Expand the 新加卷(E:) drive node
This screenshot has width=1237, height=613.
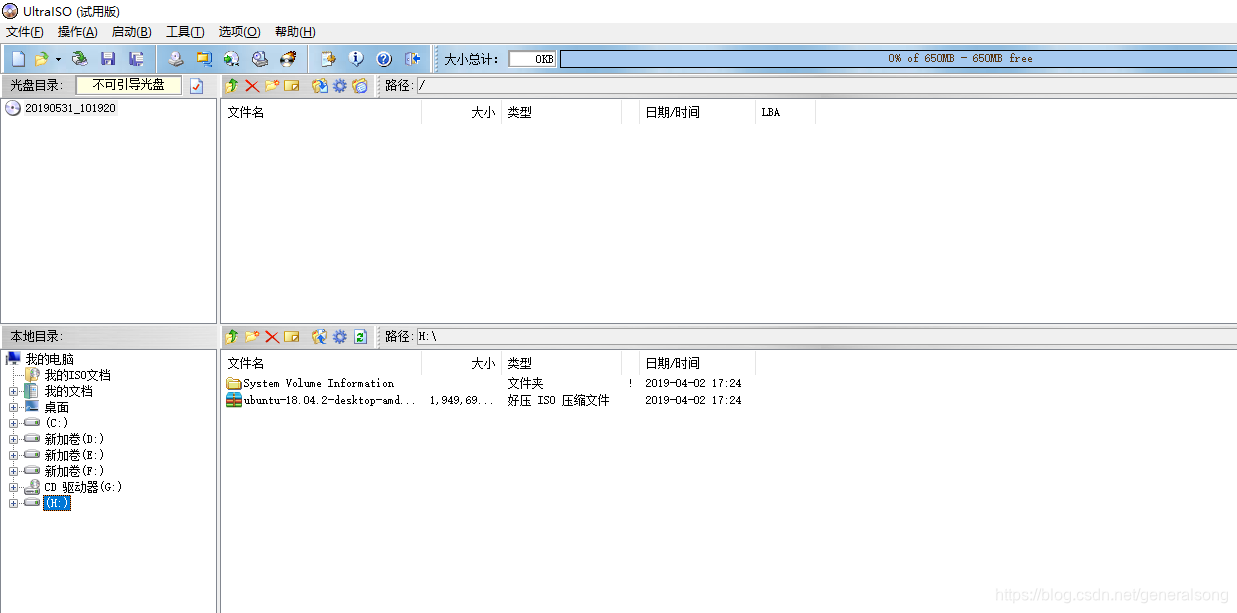14,456
